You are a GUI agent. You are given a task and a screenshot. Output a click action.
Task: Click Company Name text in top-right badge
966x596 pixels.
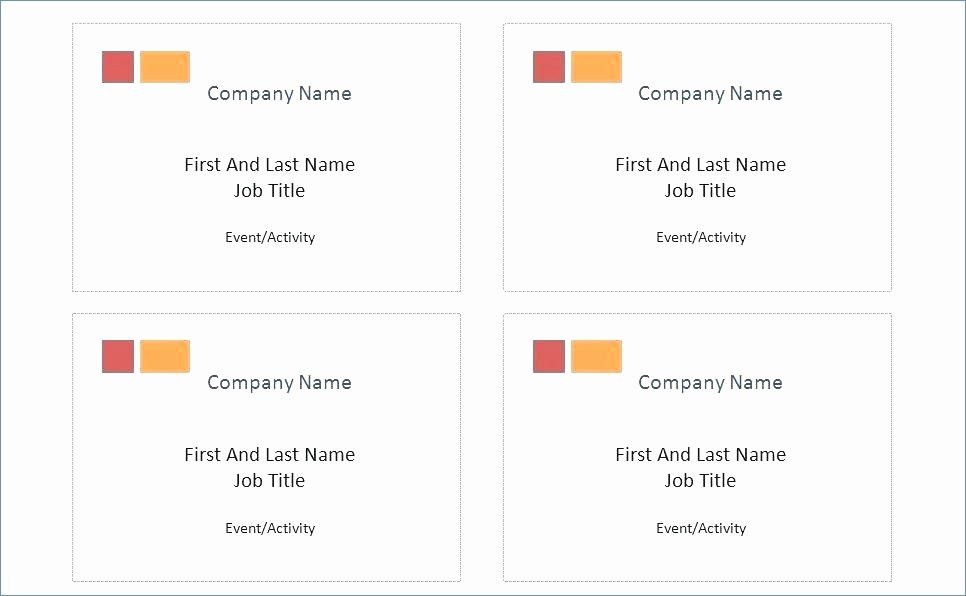710,94
